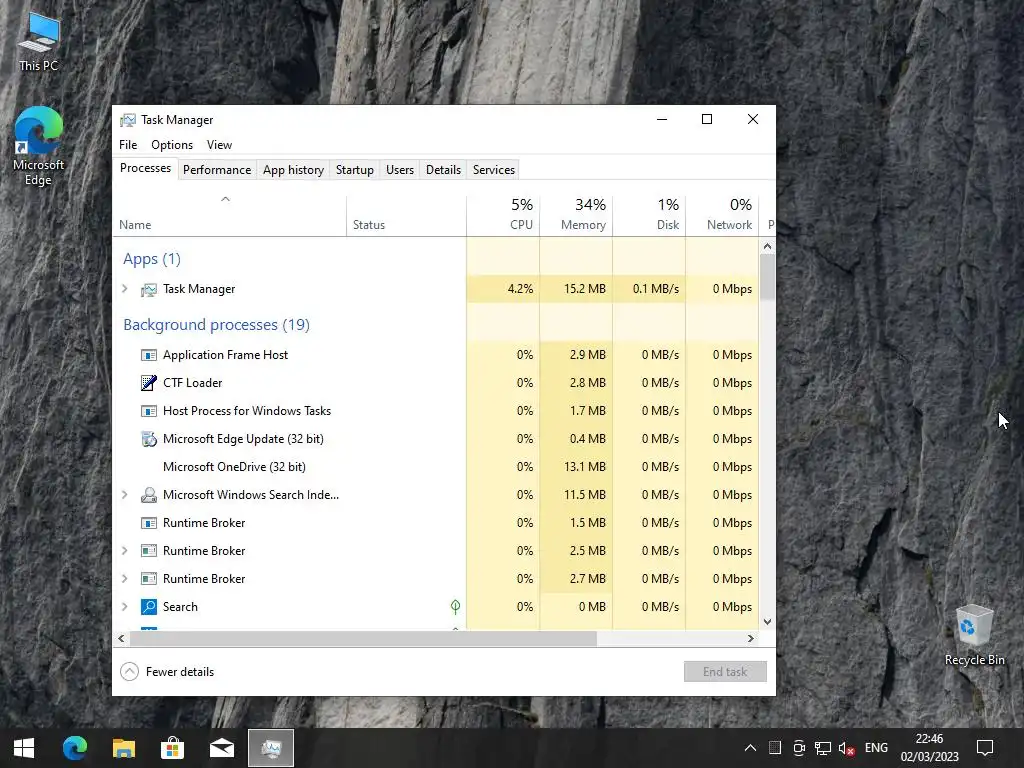Switch to the Performance tab
The width and height of the screenshot is (1024, 768).
pyautogui.click(x=217, y=170)
